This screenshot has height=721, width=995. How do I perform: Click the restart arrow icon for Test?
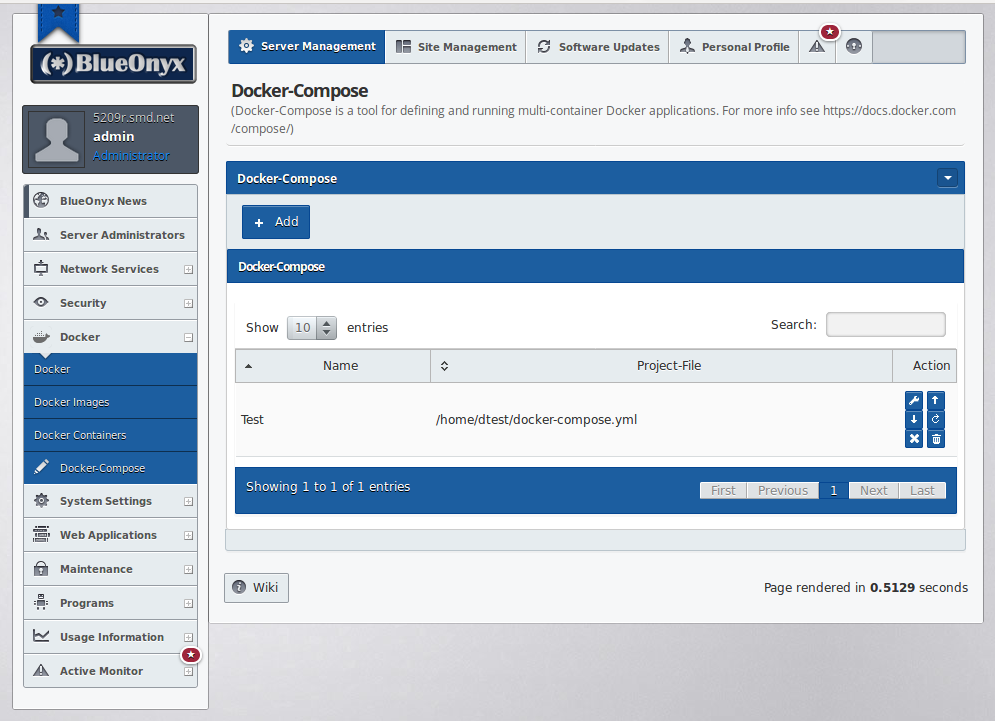935,420
